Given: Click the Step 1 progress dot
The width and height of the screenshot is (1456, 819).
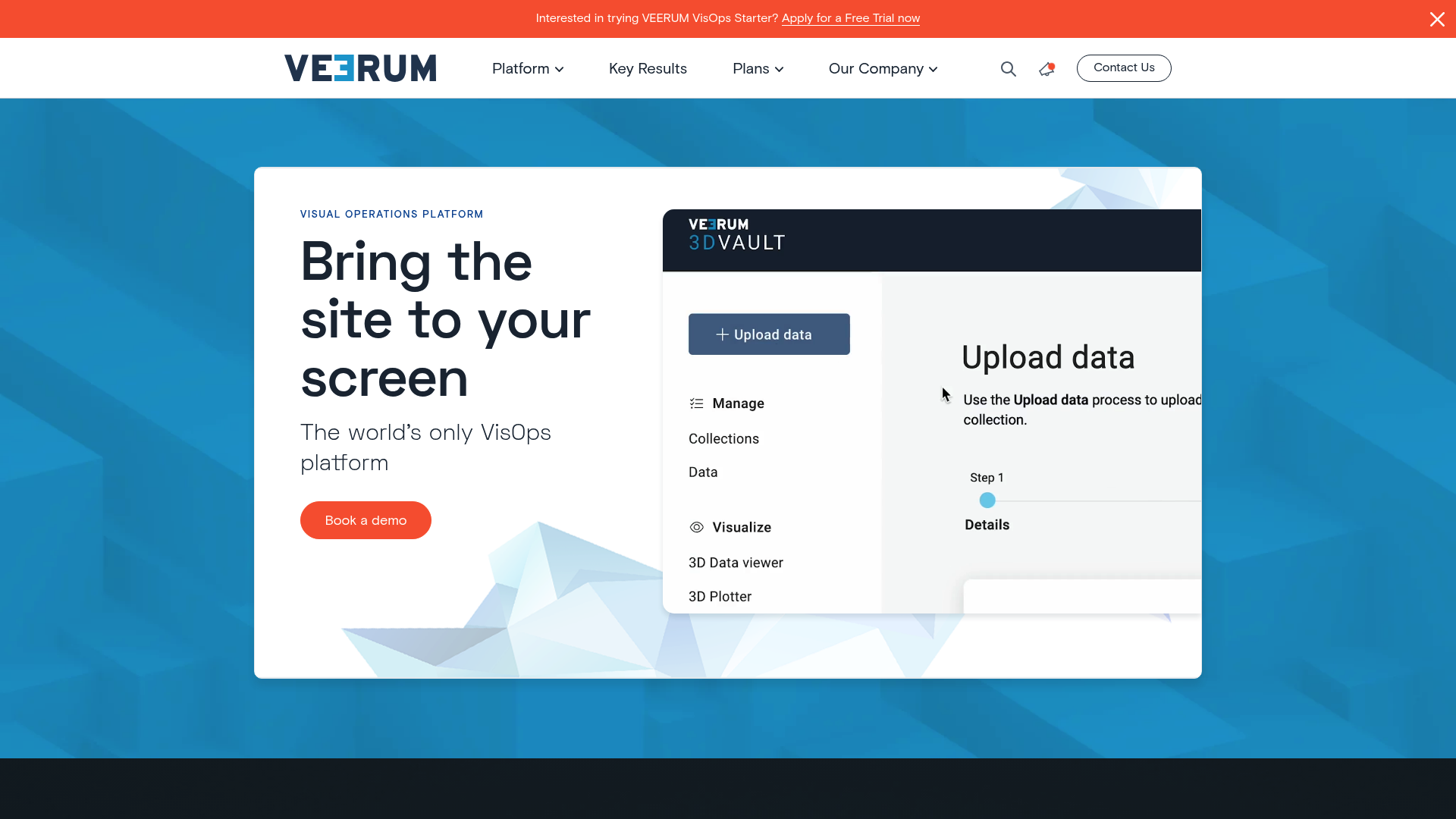Looking at the screenshot, I should point(987,500).
